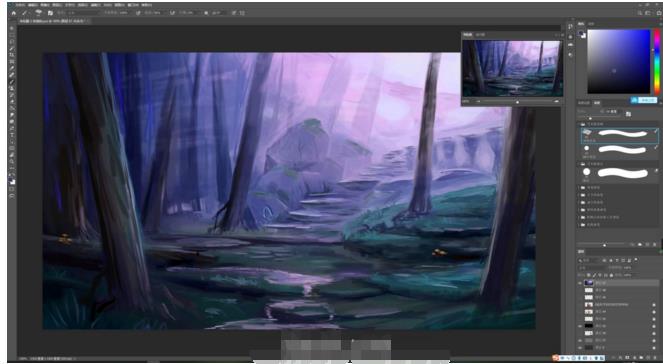Select the Rectangular Marquee tool

pyautogui.click(x=11, y=35)
